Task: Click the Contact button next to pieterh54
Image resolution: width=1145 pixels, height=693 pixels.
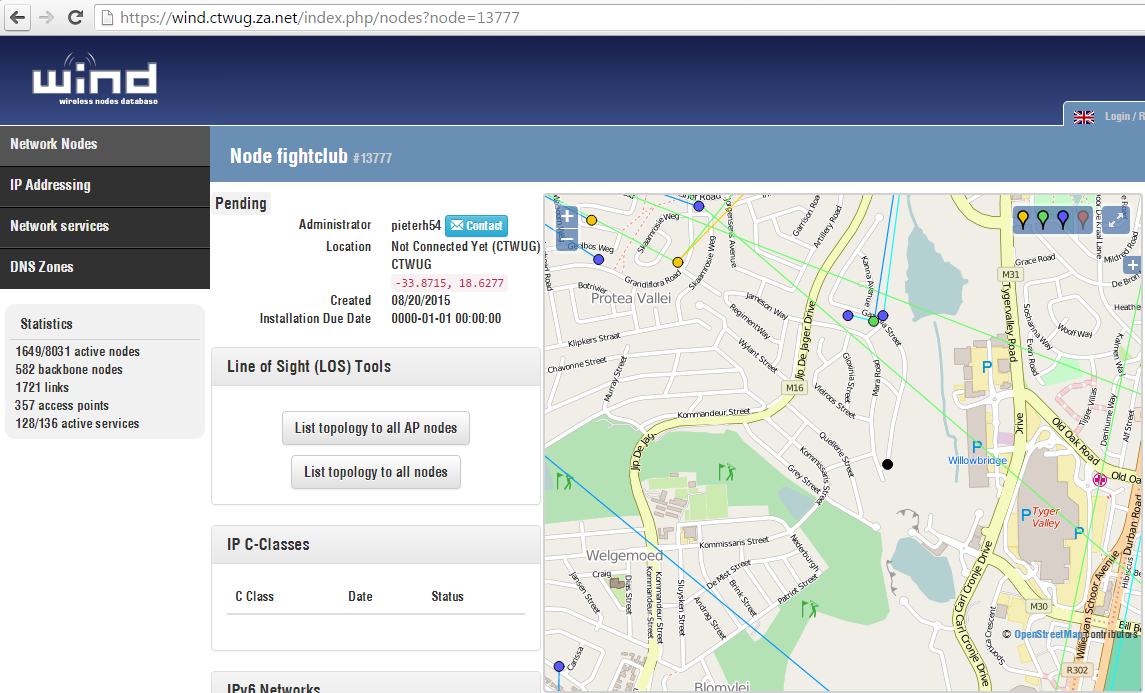Action: pos(476,226)
